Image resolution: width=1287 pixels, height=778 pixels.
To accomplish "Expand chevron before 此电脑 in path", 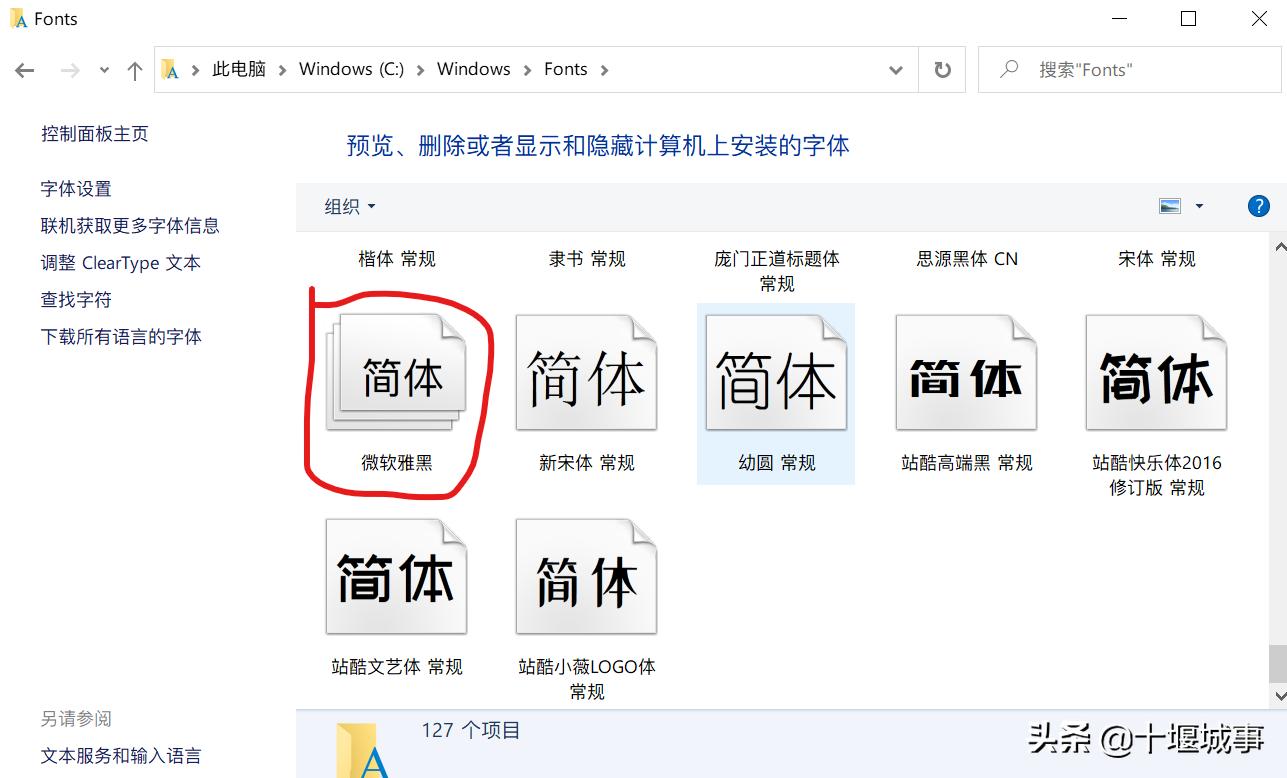I will pyautogui.click(x=195, y=70).
